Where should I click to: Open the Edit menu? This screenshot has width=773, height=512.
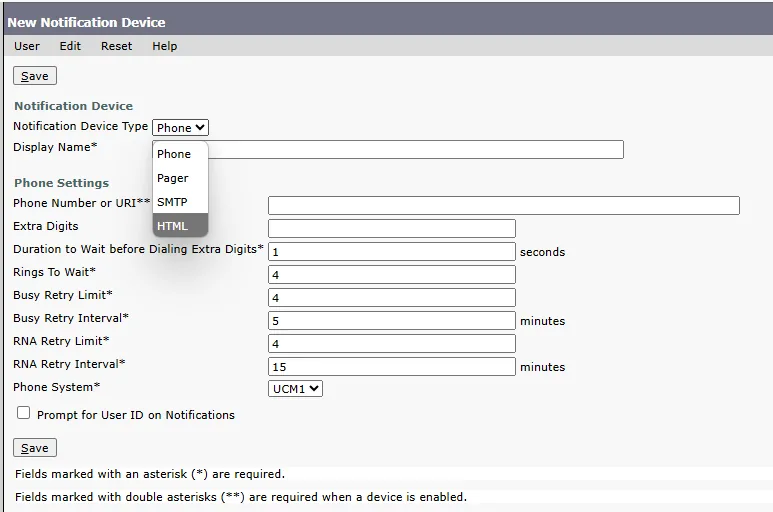point(70,46)
